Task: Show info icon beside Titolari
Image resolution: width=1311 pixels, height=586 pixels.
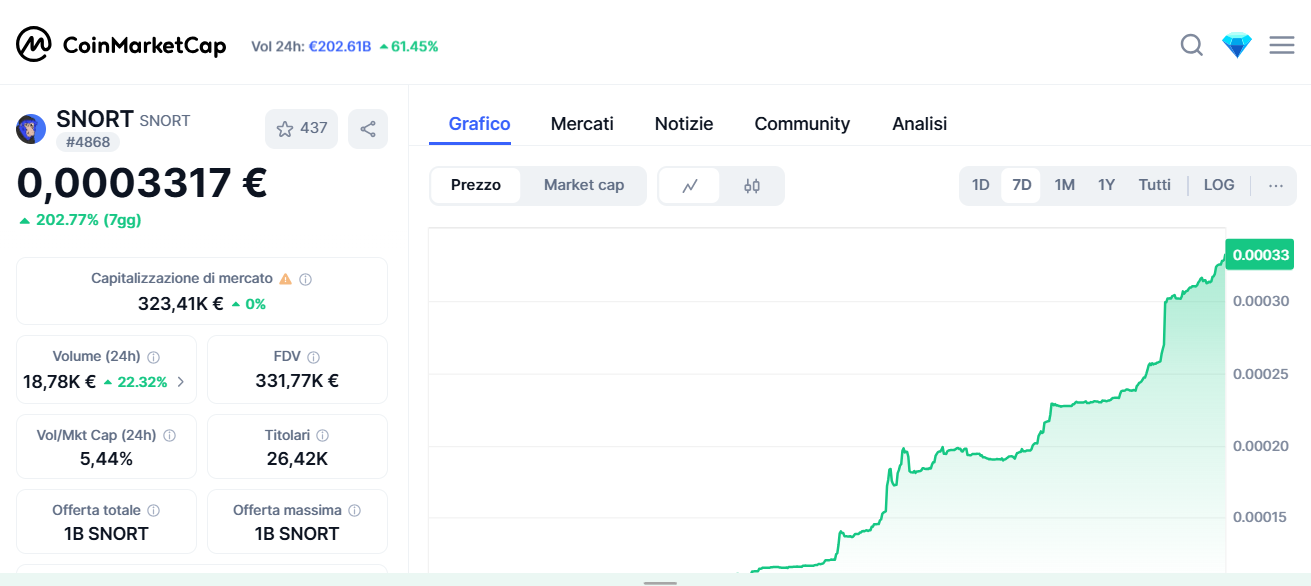Action: [x=322, y=436]
